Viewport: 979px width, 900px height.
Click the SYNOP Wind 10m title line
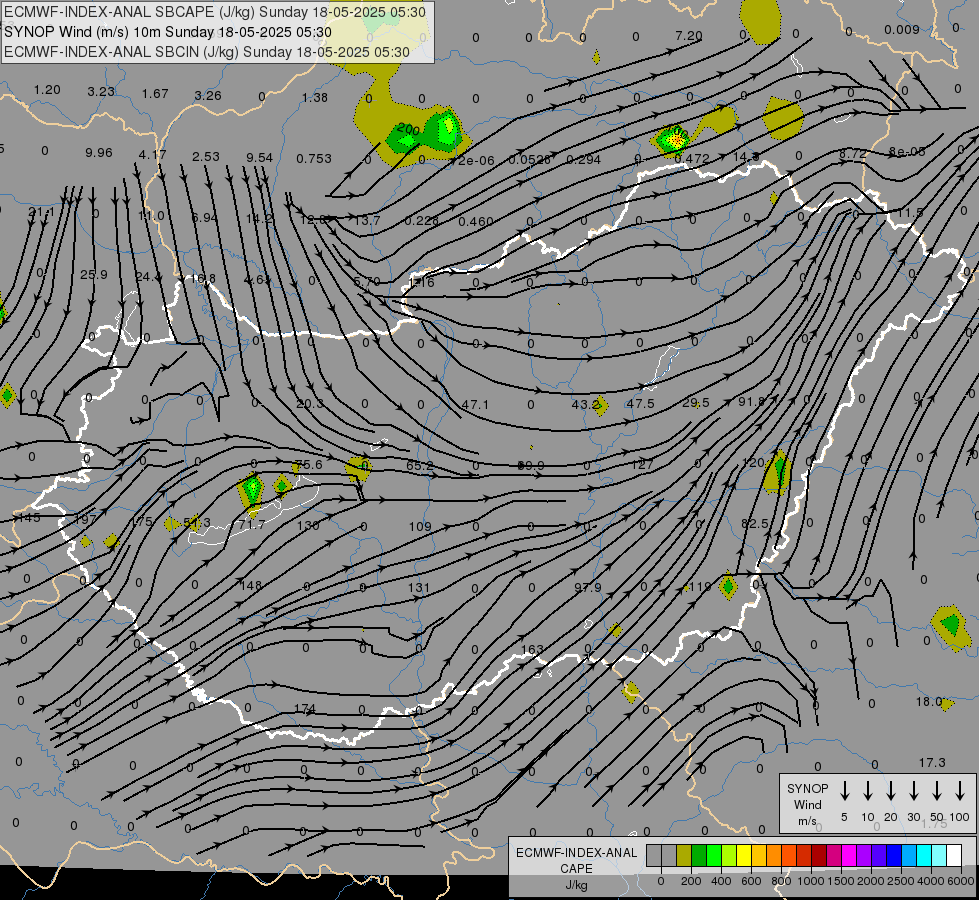tap(167, 32)
